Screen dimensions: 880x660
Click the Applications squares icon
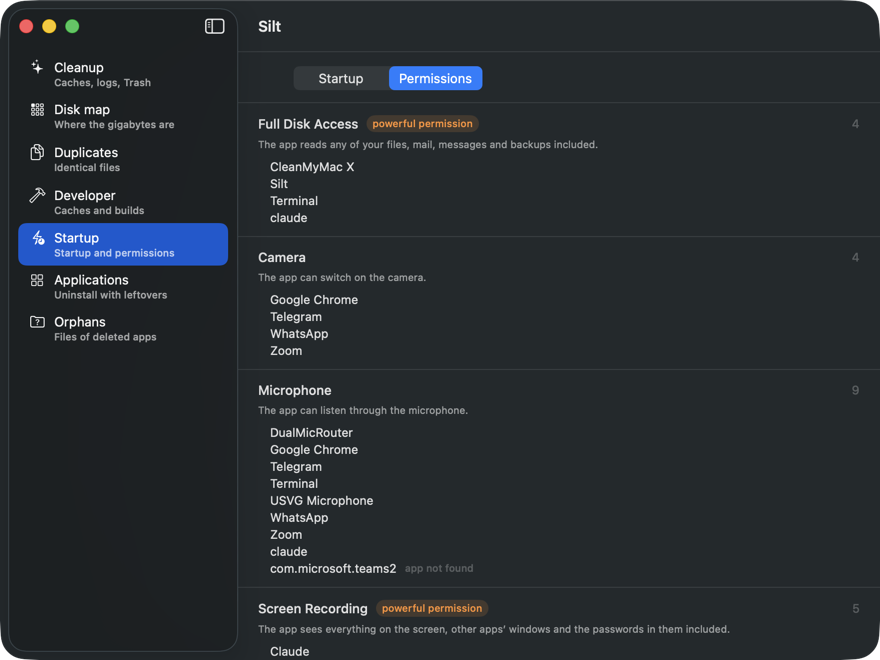pyautogui.click(x=37, y=280)
